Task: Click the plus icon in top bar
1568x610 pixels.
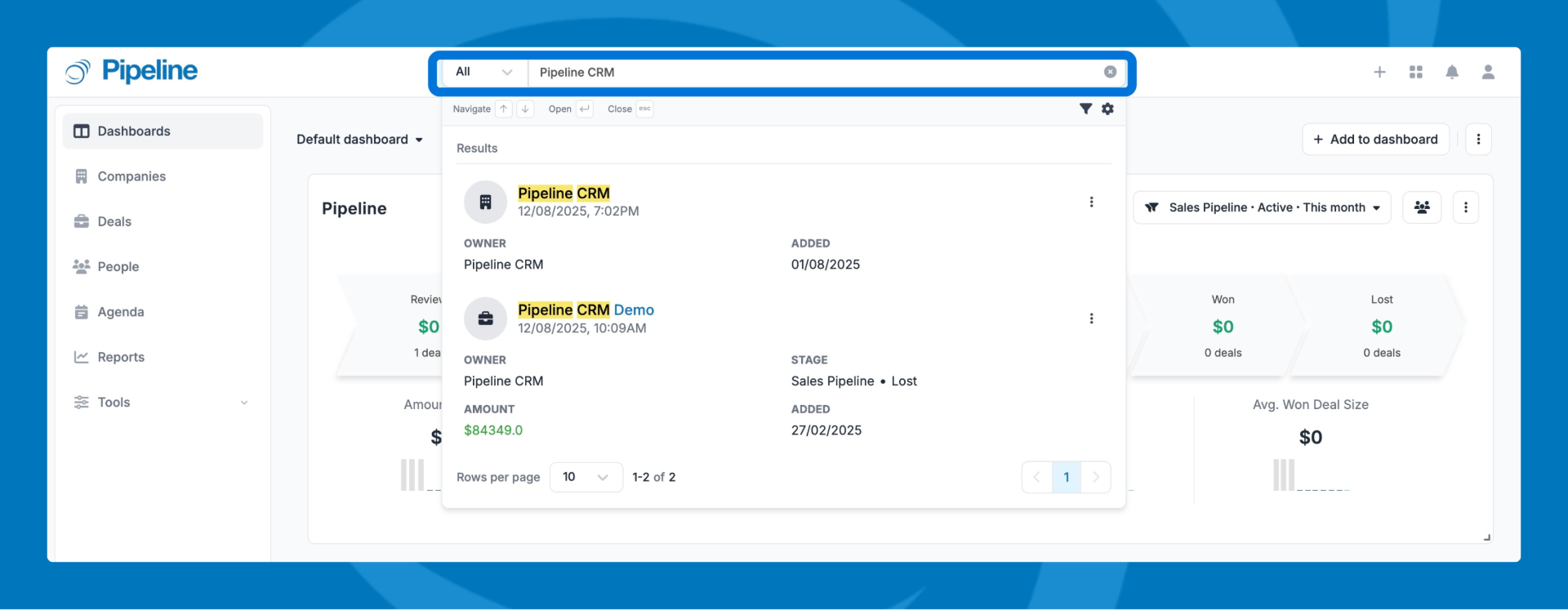Action: pos(1379,72)
